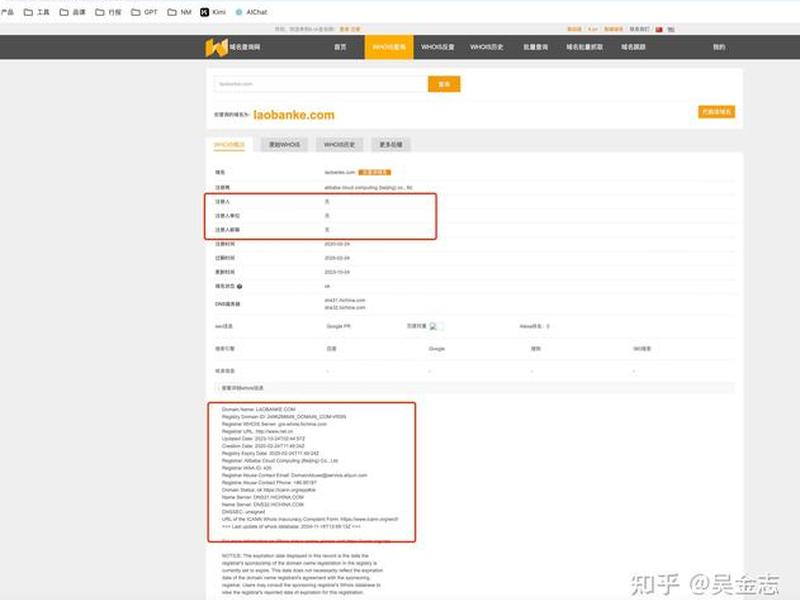This screenshot has height=600, width=800.
Task: Click the Google PR text in the SEO row
Action: (338, 326)
